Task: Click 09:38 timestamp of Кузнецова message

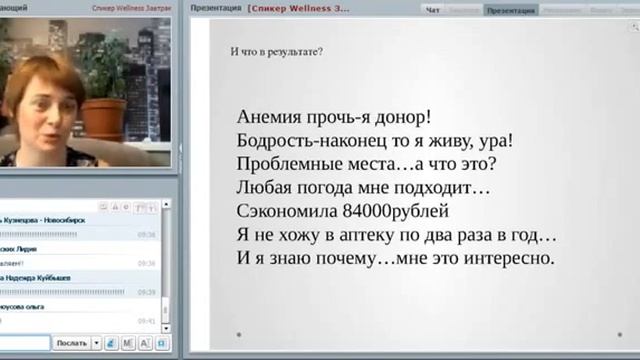Action: point(146,235)
